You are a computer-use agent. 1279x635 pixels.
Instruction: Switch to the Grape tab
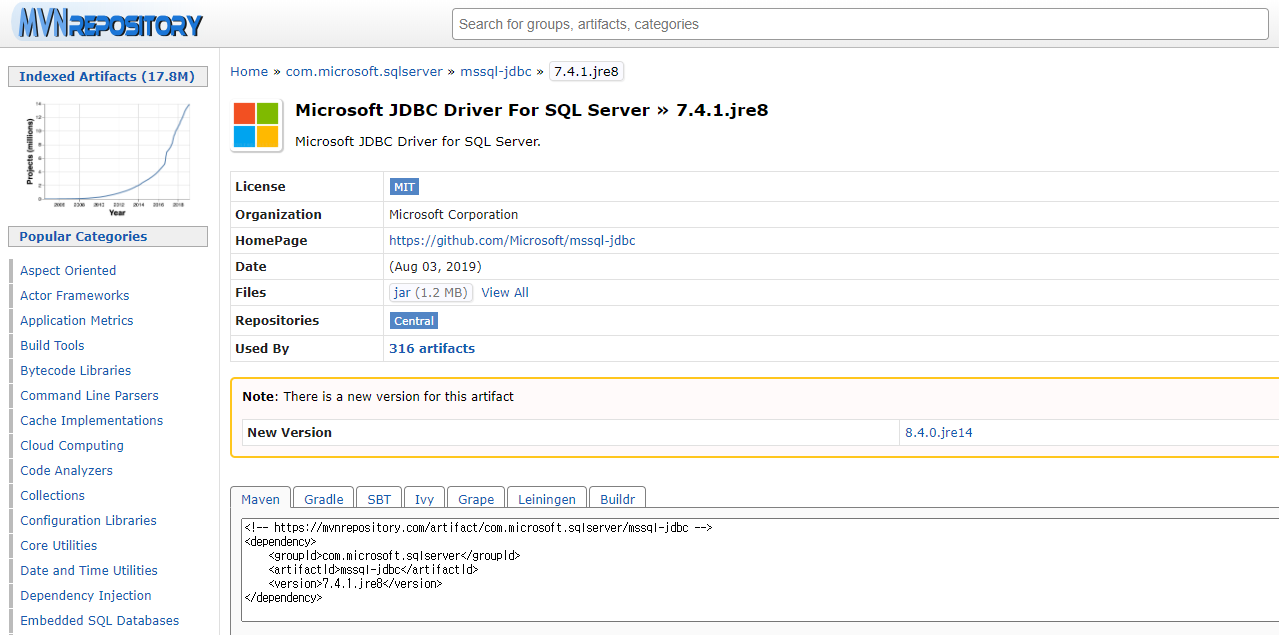[476, 499]
